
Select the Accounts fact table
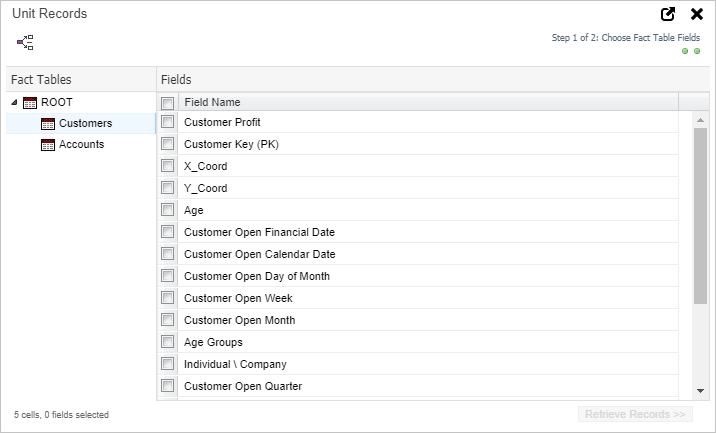[x=81, y=145]
